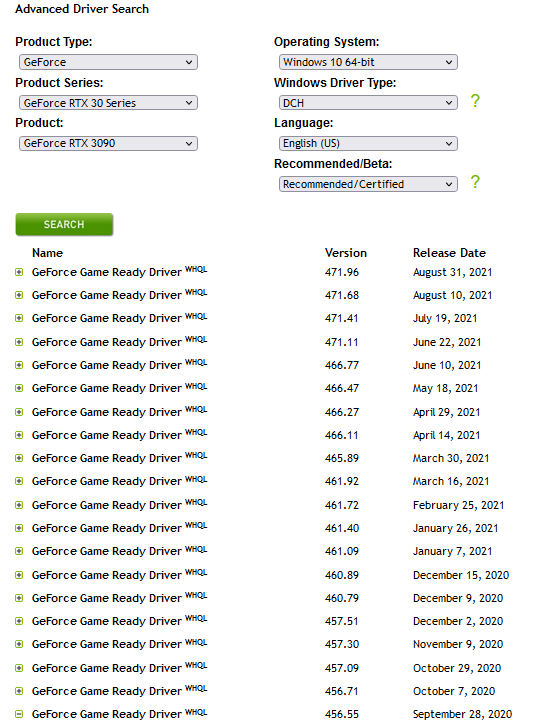Click the date 'December 15, 2020'

click(461, 575)
